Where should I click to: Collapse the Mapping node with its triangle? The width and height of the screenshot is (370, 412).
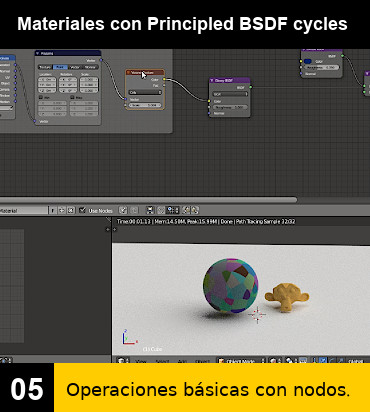pos(38,53)
